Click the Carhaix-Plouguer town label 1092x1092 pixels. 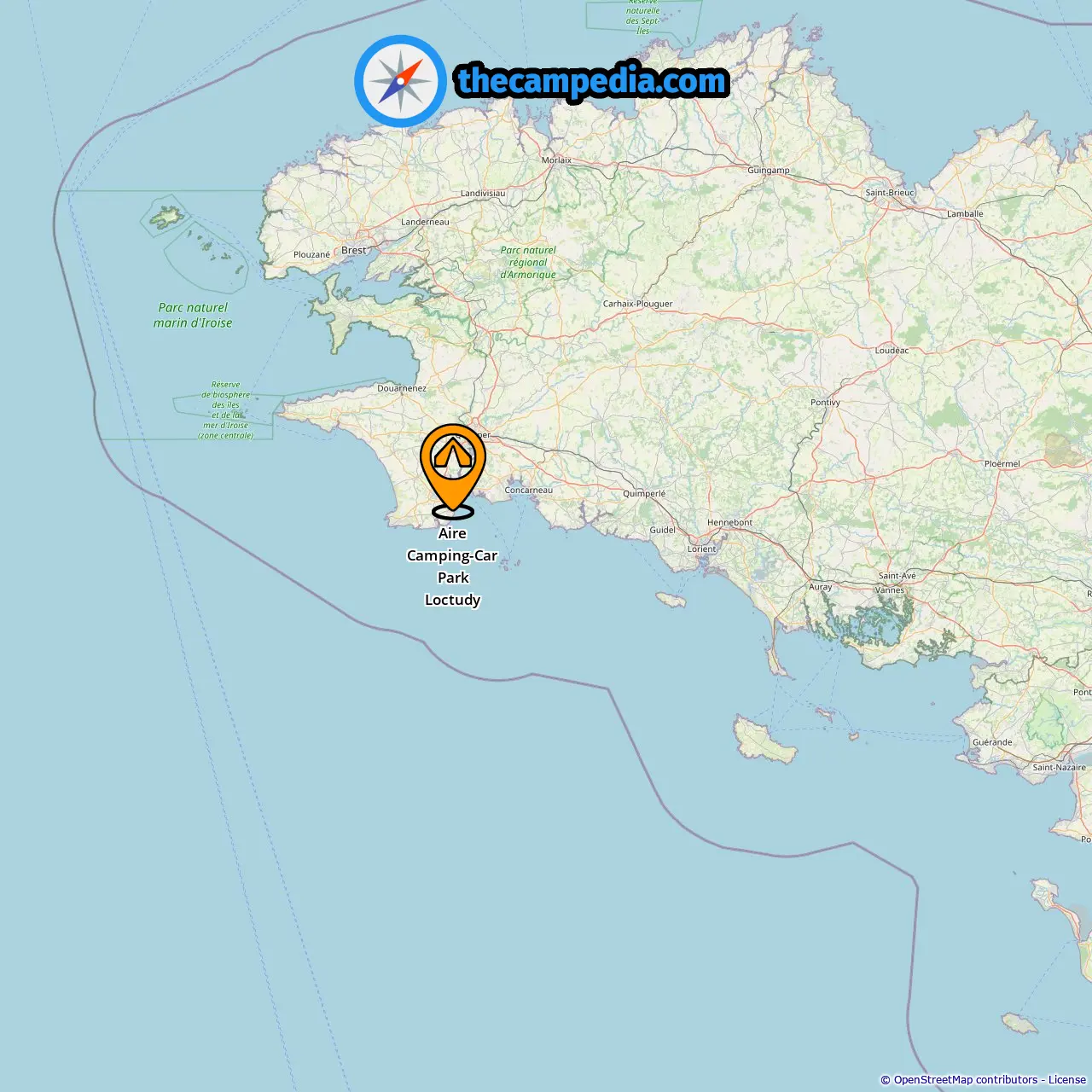637,304
